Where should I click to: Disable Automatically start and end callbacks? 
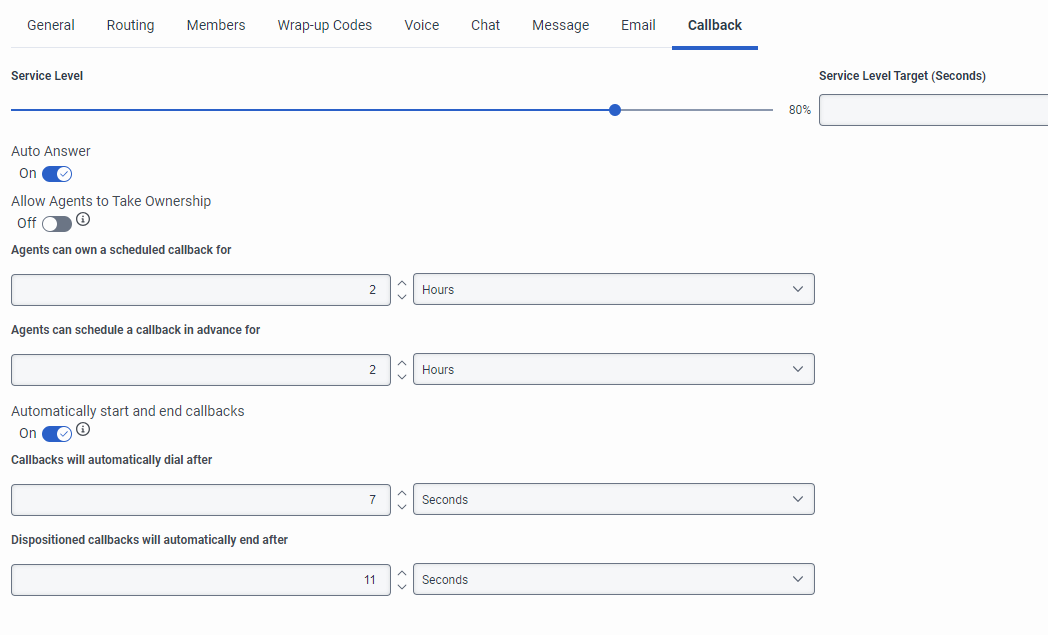point(57,434)
